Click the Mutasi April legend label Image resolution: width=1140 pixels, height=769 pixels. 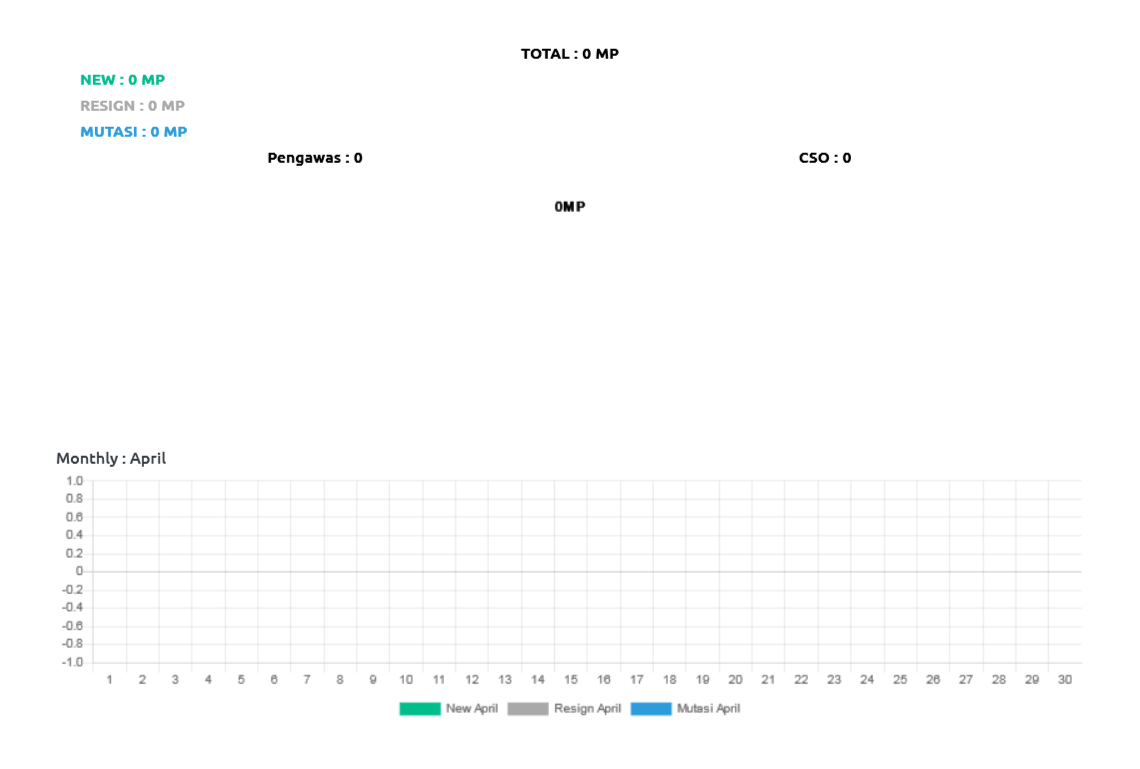(708, 709)
